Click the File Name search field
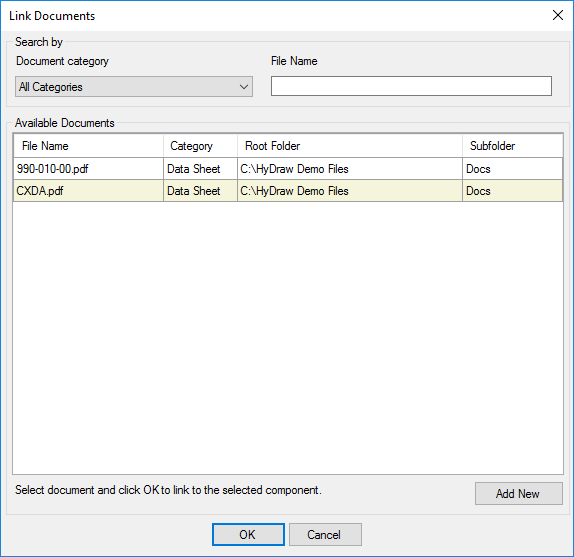Viewport: 574px width, 557px height. coord(411,86)
